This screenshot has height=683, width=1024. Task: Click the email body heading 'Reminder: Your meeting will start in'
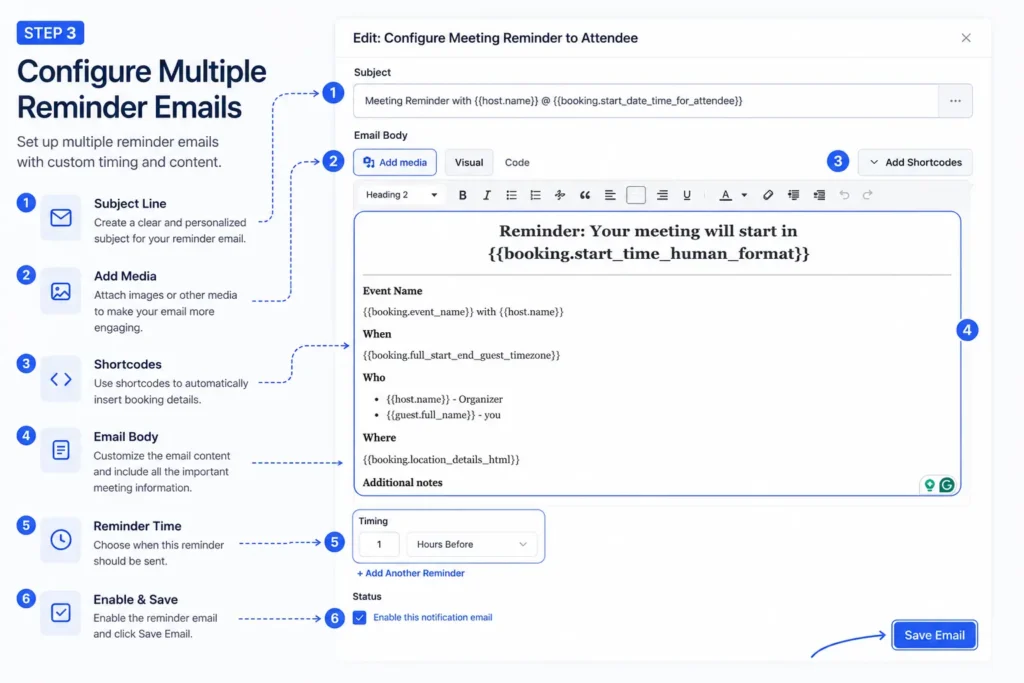648,231
